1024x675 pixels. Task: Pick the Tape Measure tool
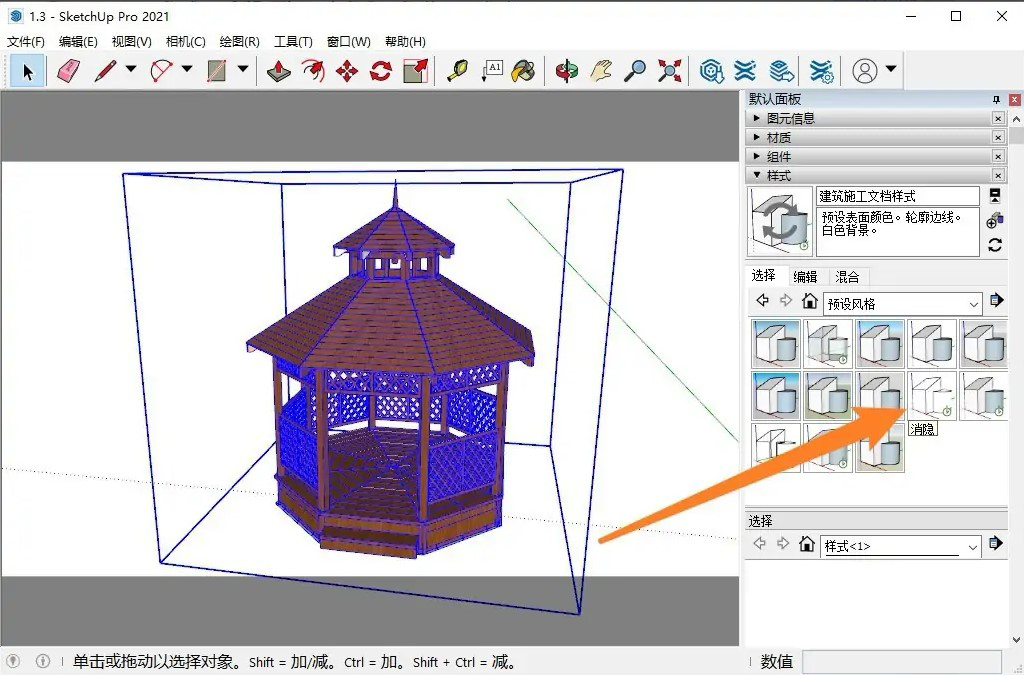point(457,71)
